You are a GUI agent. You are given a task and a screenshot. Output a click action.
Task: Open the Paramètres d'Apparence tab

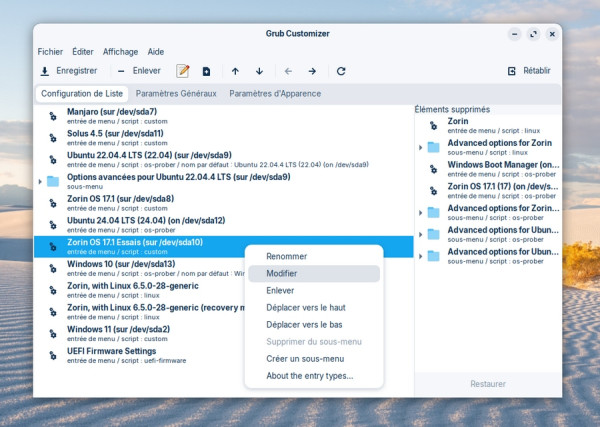275,94
